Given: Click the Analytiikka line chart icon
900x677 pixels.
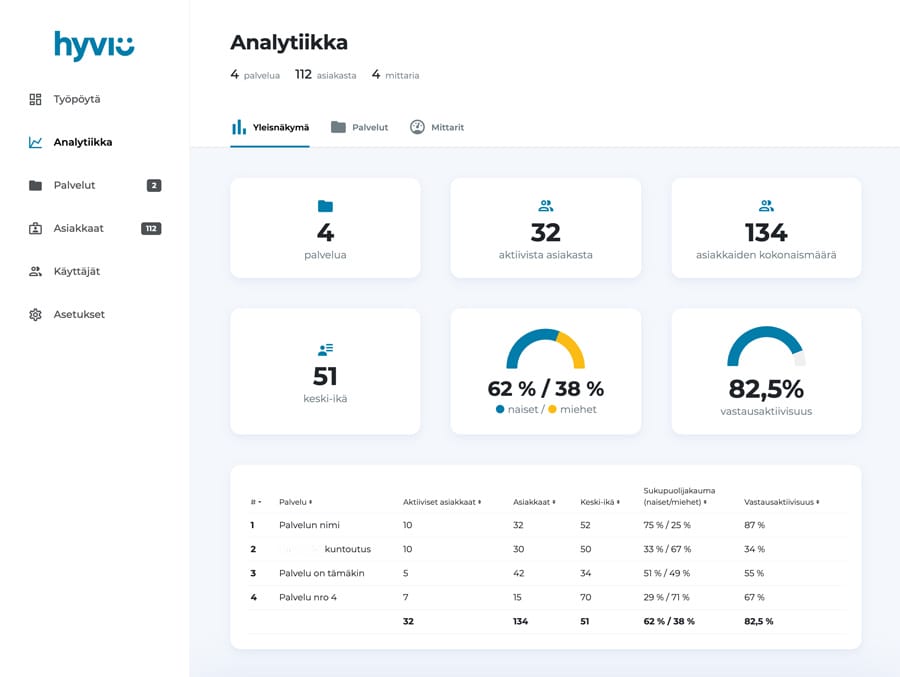Looking at the screenshot, I should point(36,142).
